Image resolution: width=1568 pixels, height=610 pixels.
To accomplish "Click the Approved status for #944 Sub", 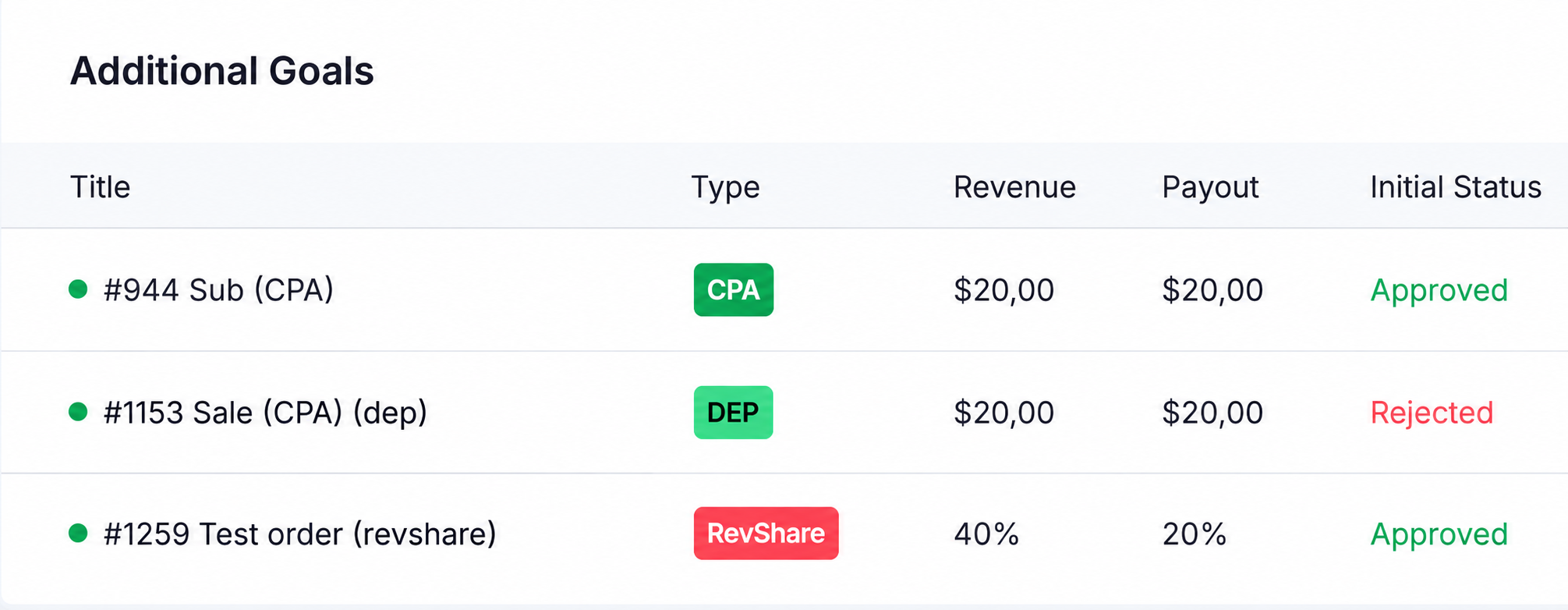I will pos(1439,290).
